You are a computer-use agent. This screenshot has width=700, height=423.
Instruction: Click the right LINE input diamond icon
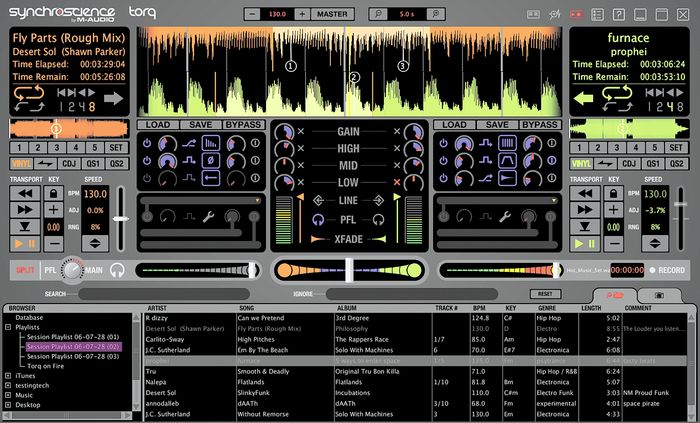coord(378,200)
